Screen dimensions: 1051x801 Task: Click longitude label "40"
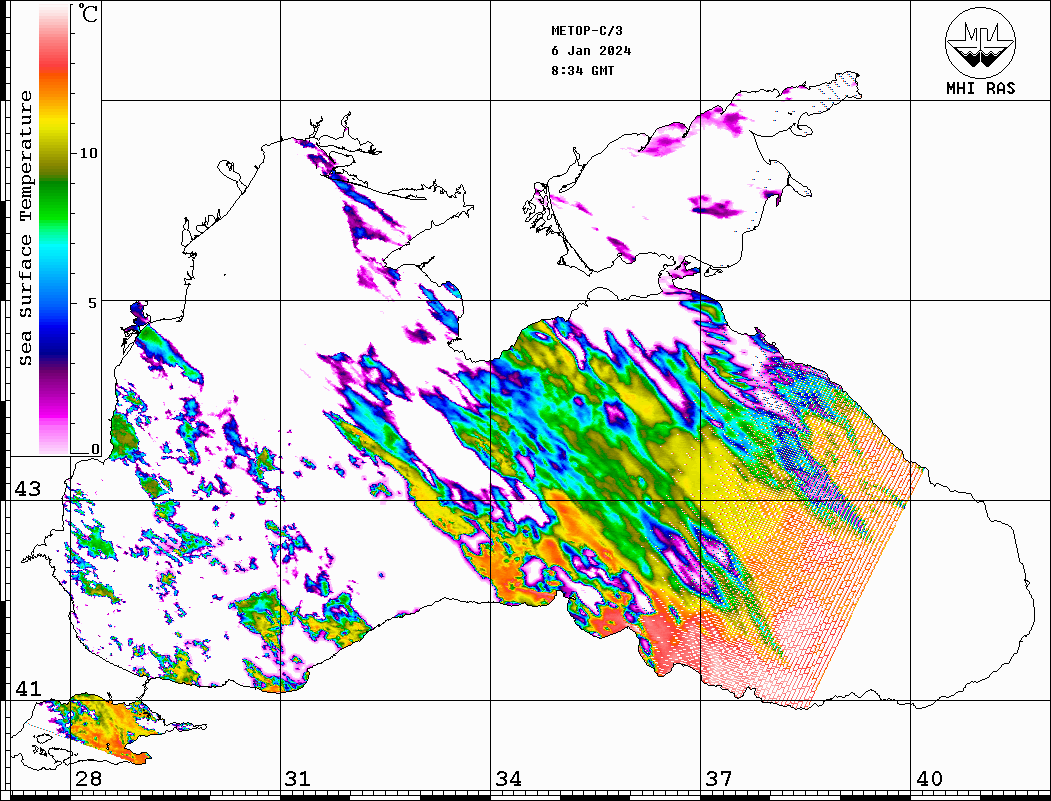929,779
